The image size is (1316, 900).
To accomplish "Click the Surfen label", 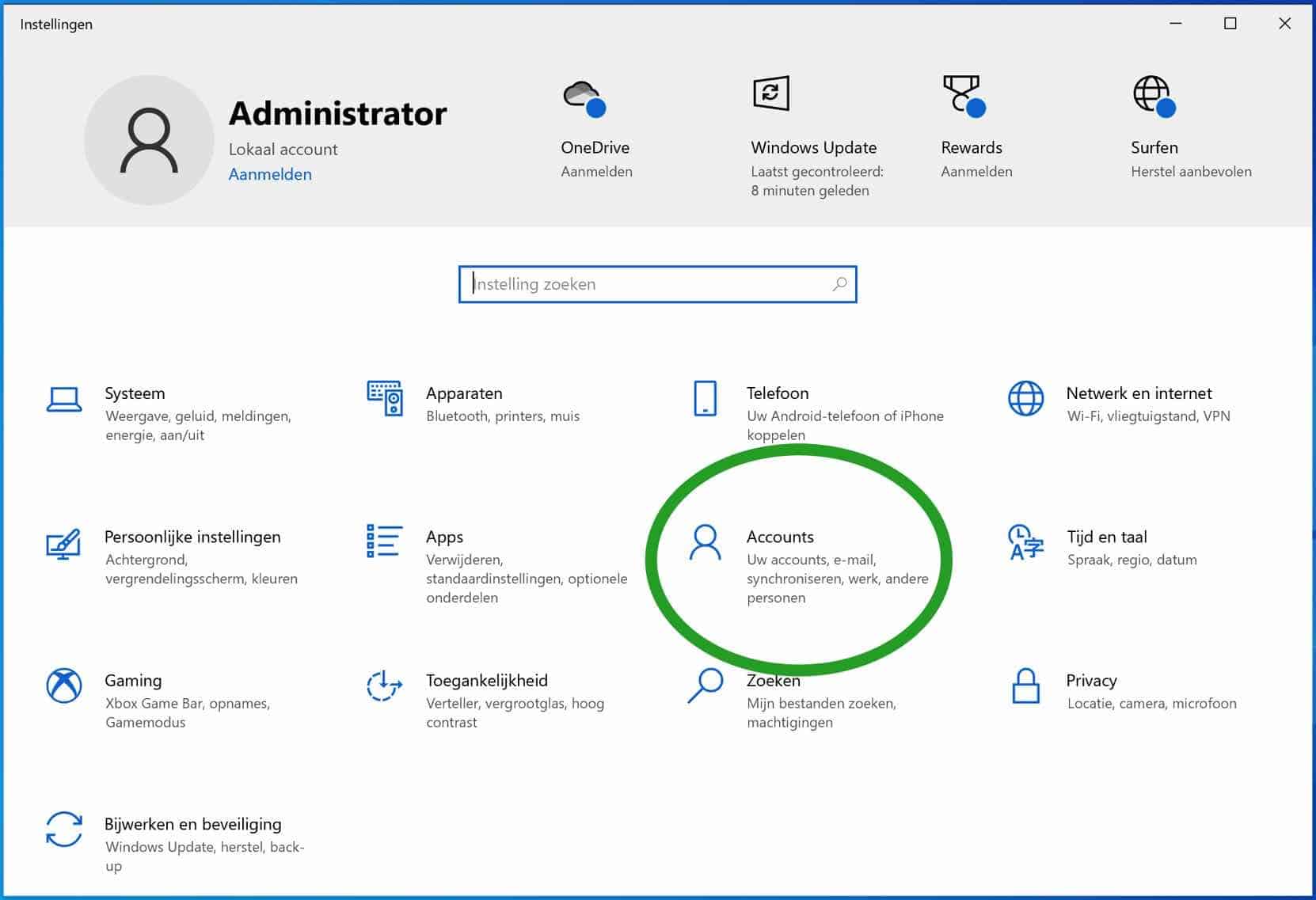I will 1154,147.
